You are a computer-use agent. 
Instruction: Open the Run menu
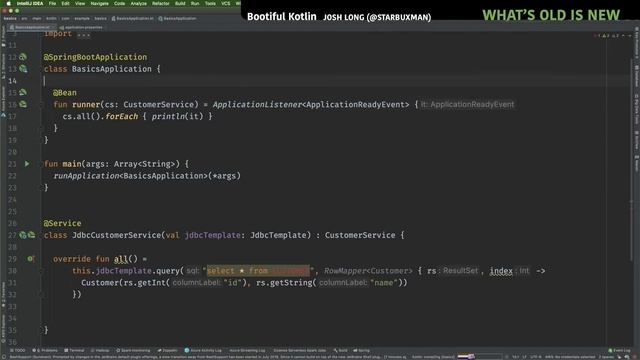(195, 3)
